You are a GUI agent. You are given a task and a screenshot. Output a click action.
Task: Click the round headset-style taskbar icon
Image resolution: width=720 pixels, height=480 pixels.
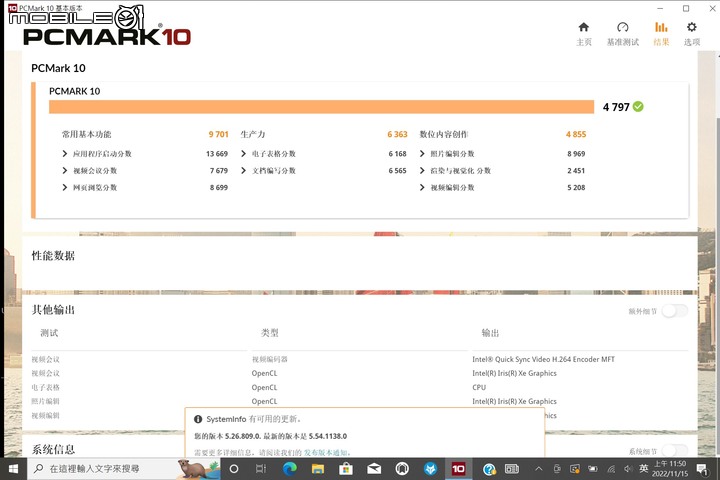coord(402,469)
